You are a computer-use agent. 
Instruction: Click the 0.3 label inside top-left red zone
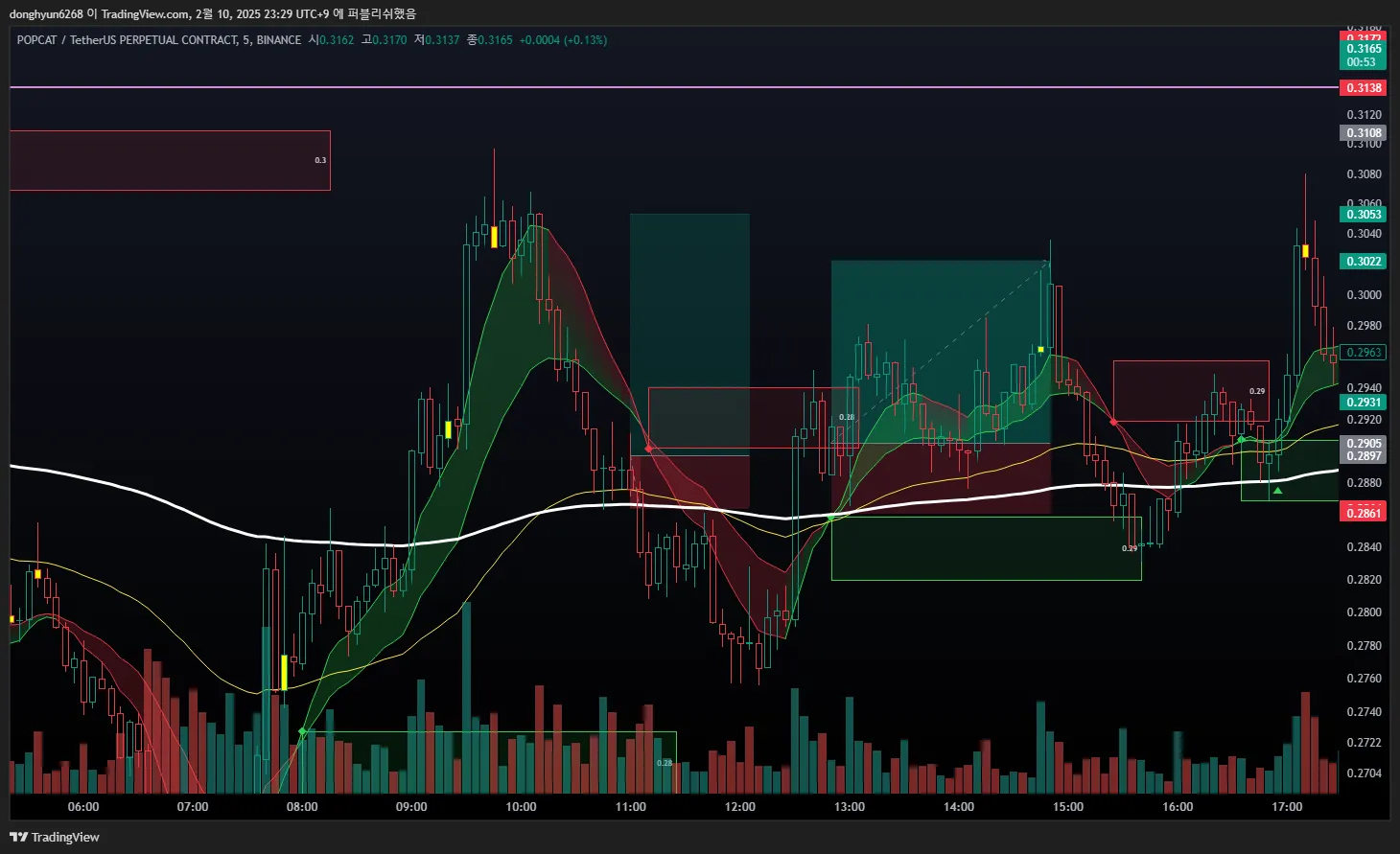tap(320, 160)
